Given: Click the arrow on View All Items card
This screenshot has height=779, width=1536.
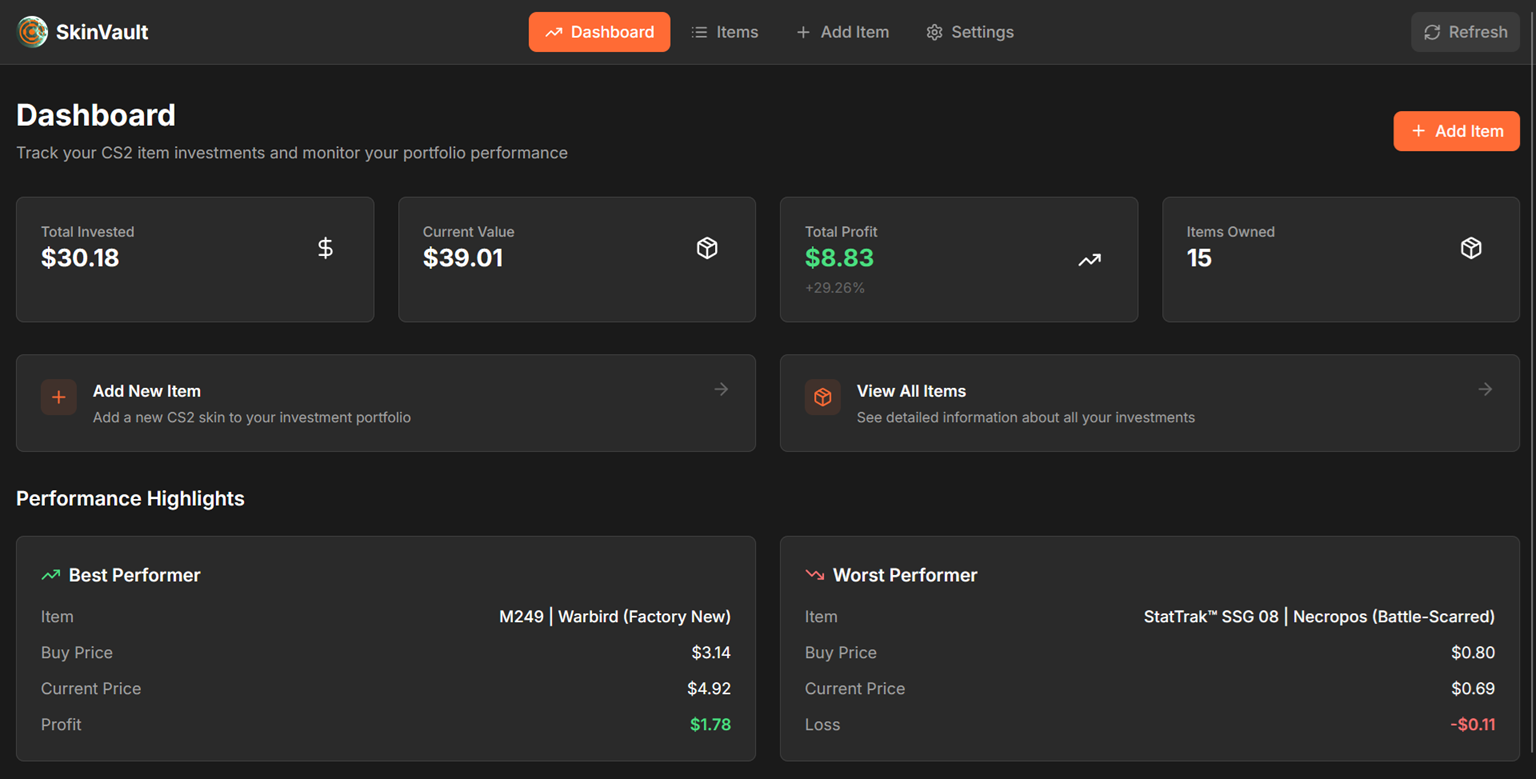Looking at the screenshot, I should (1485, 389).
